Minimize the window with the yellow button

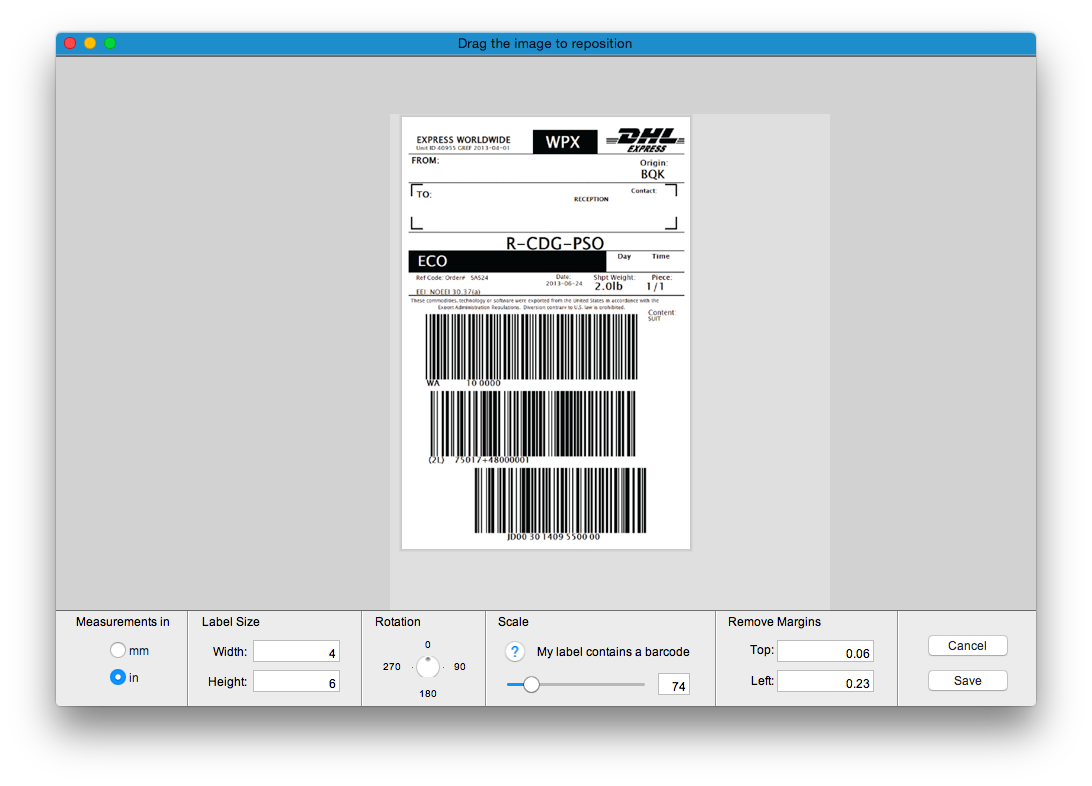pos(90,43)
